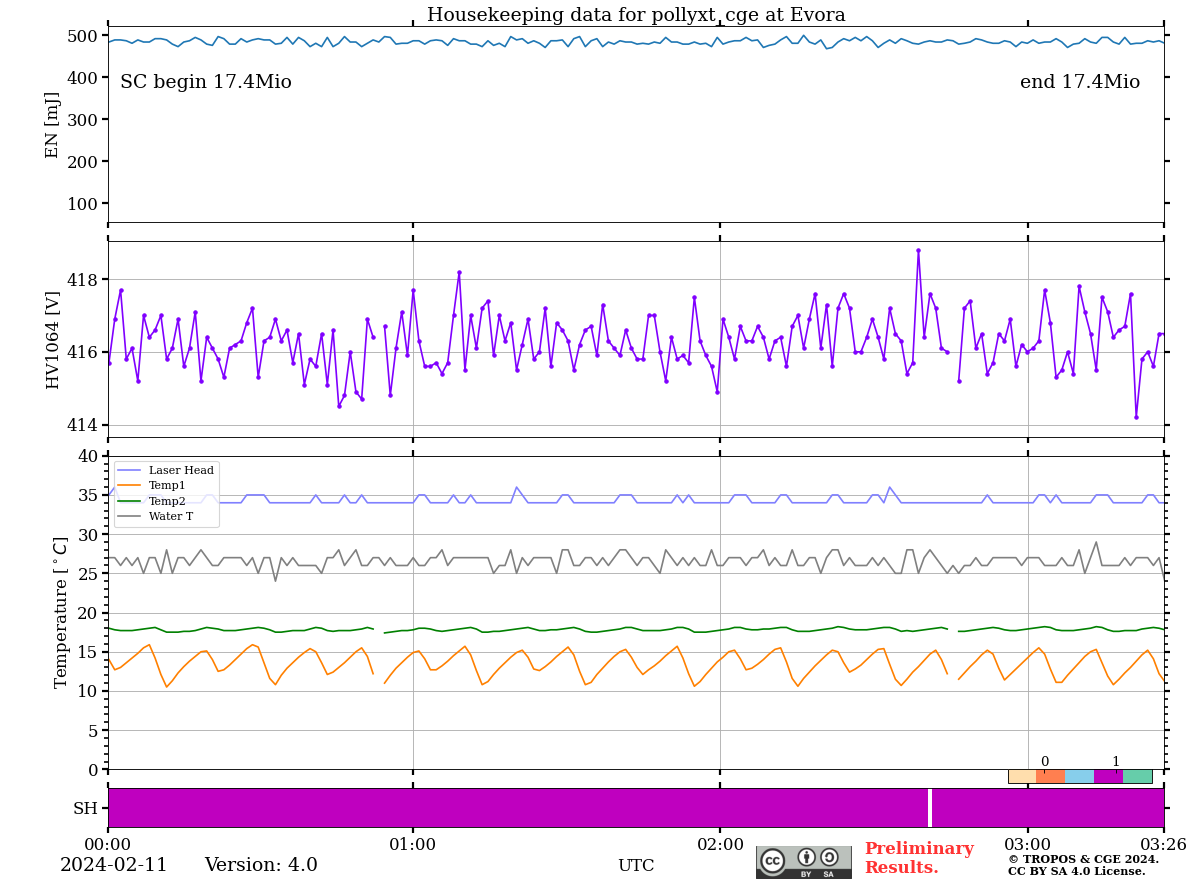Click the SA share-alike circular arrow icon
The height and width of the screenshot is (880, 1200).
[x=829, y=857]
